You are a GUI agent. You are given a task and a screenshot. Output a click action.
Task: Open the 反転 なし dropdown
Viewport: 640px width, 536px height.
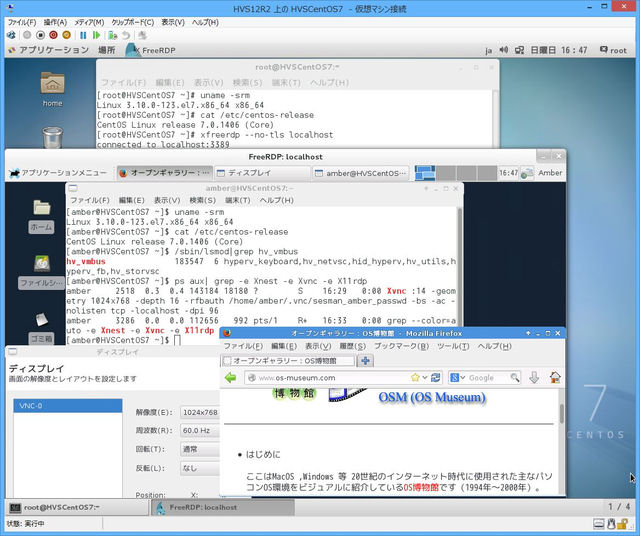click(200, 468)
